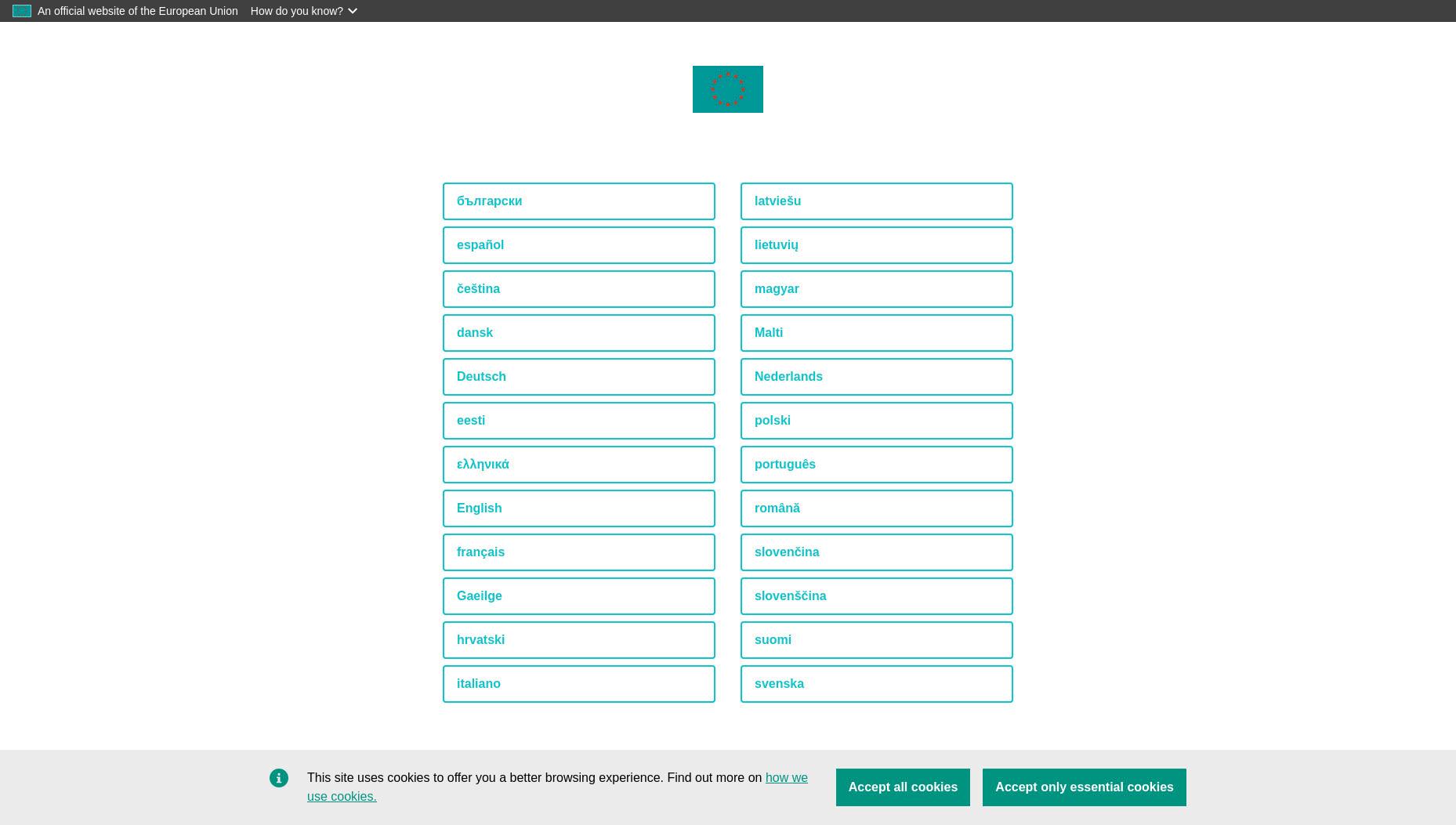Select български language
Viewport: 1456px width, 825px height.
coord(579,201)
